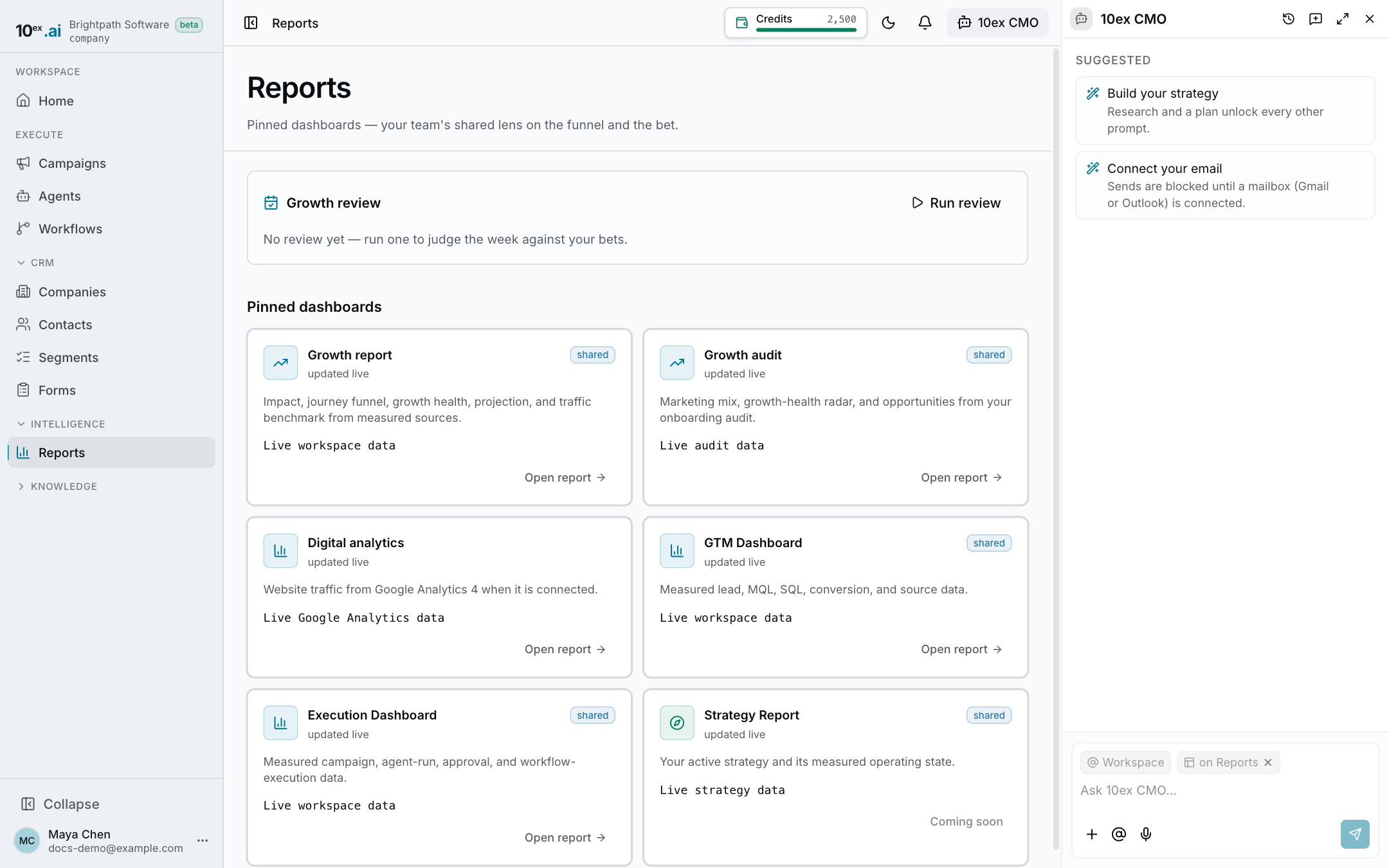This screenshot has width=1389, height=868.
Task: Start voice input with microphone icon
Action: 1146,834
